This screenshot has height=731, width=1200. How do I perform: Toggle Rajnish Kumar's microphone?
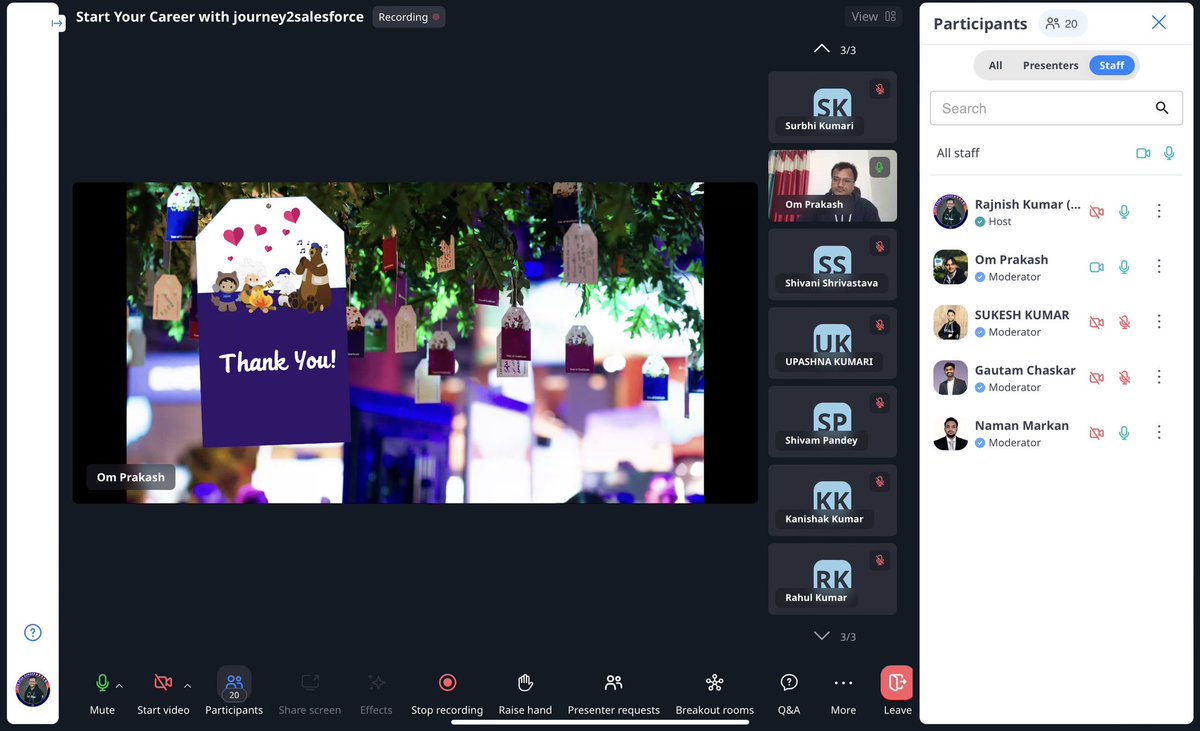click(x=1124, y=212)
